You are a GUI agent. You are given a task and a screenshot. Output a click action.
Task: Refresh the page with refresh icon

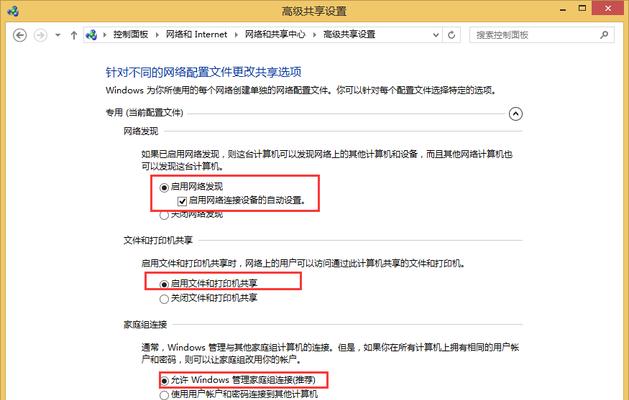click(451, 35)
